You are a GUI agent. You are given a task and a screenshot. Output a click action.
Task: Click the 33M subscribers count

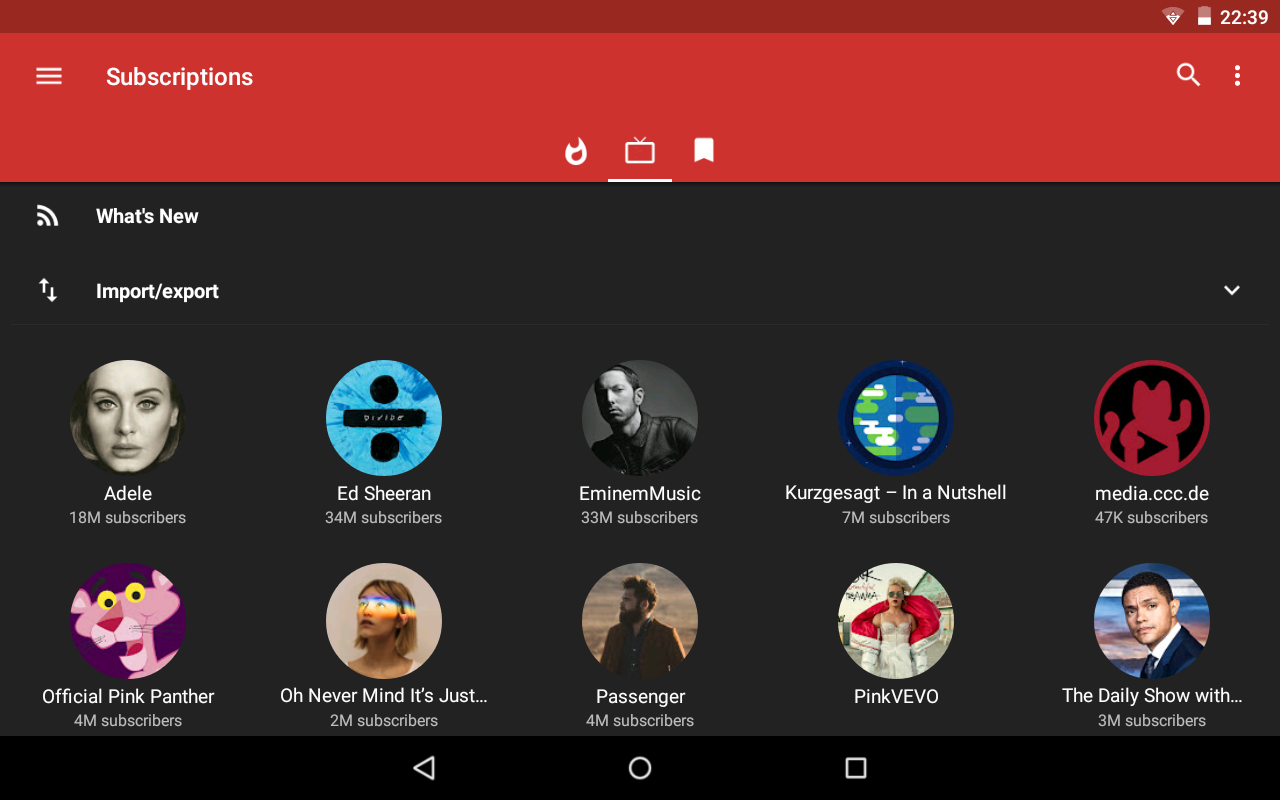pos(640,518)
